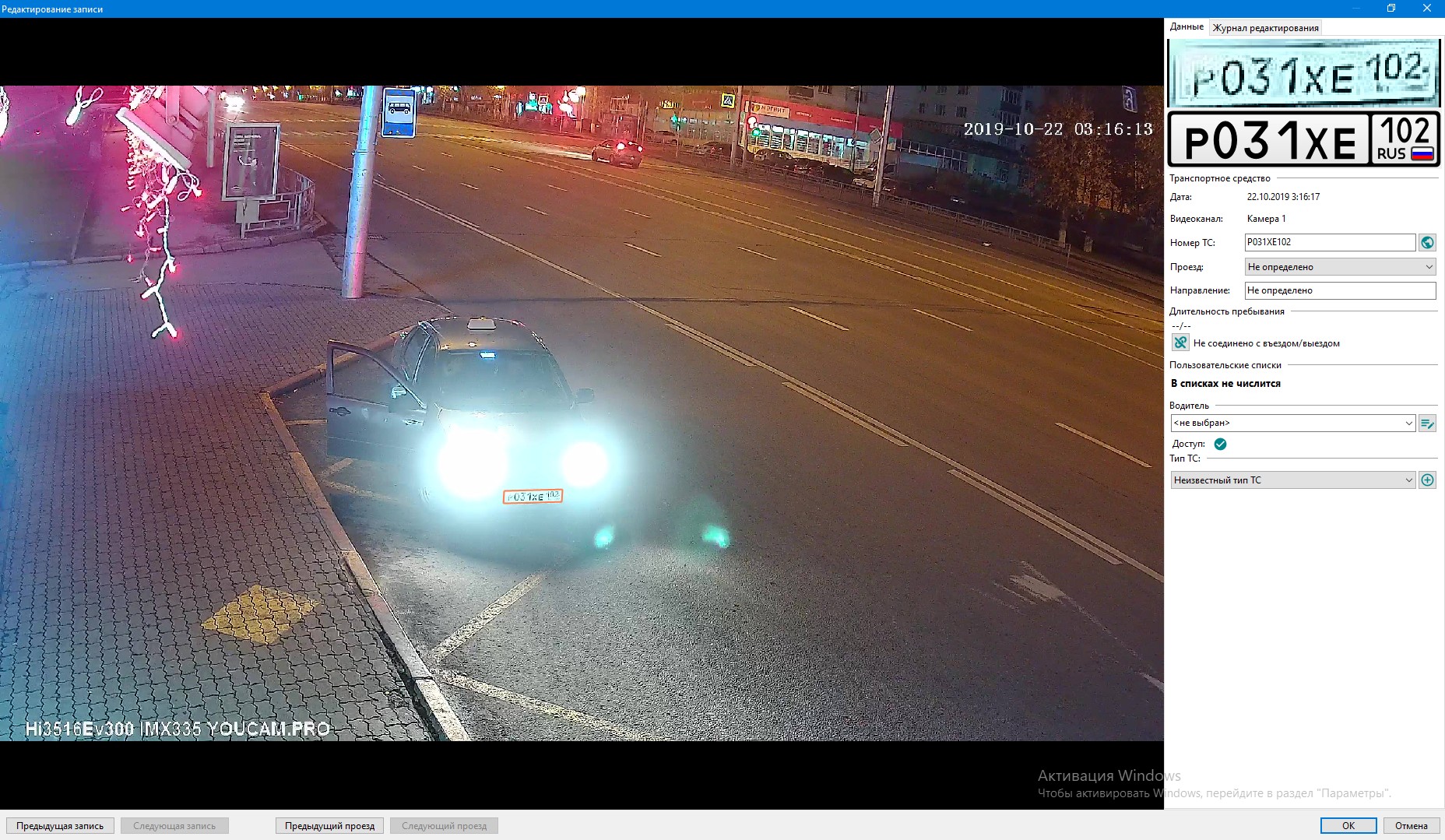The height and width of the screenshot is (840, 1445).
Task: Expand the Проезд dropdown
Action: point(1340,267)
